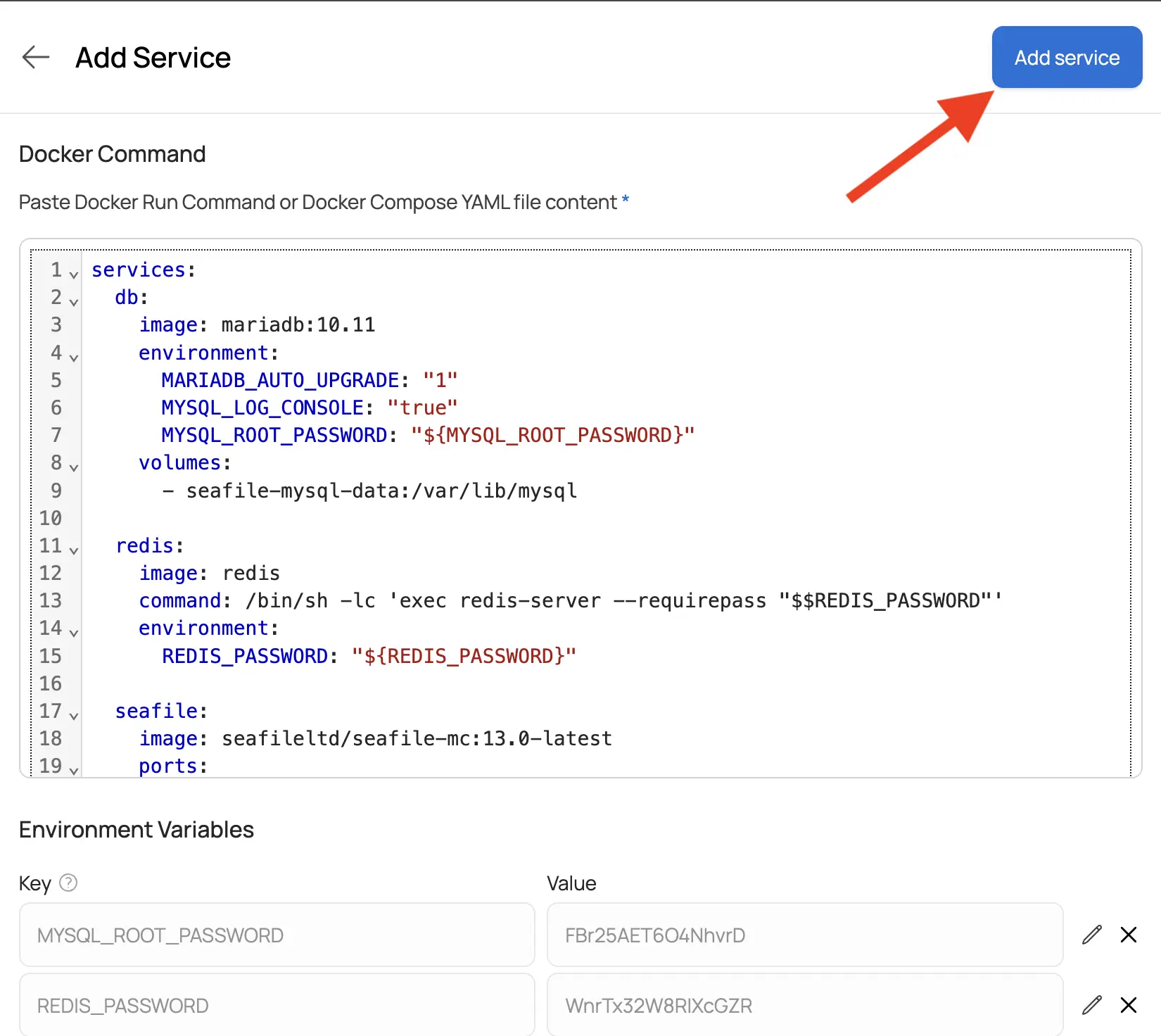
Task: Collapse the services block on line 1
Action: [74, 274]
